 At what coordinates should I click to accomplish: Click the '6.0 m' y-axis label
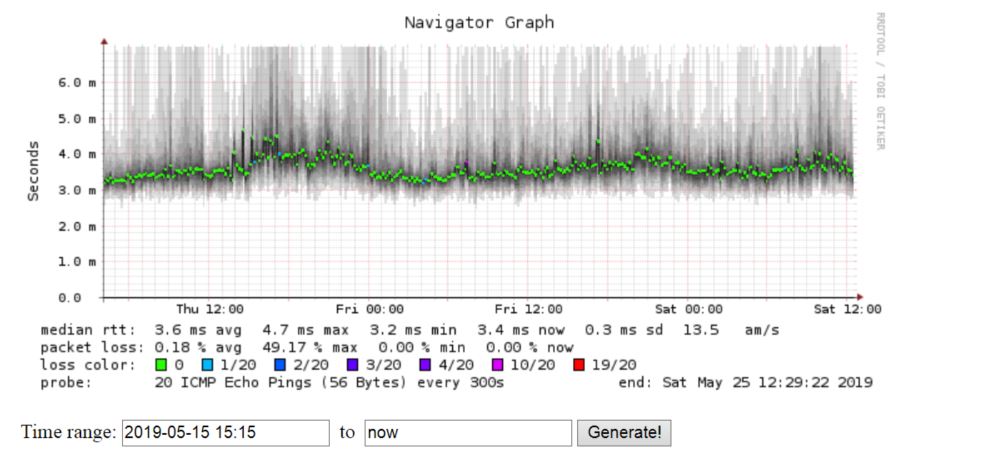[x=78, y=83]
